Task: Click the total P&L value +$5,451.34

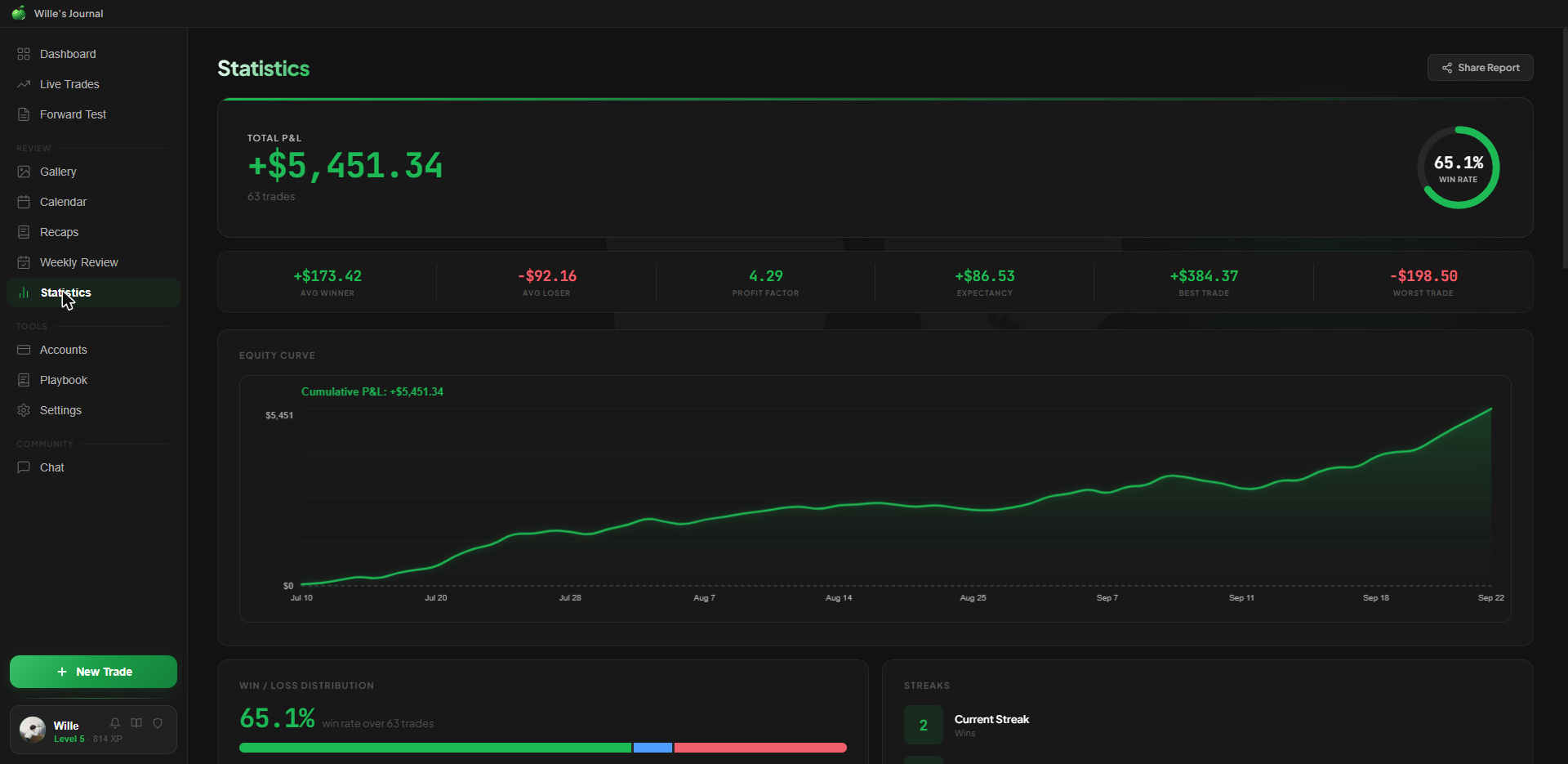Action: tap(345, 166)
